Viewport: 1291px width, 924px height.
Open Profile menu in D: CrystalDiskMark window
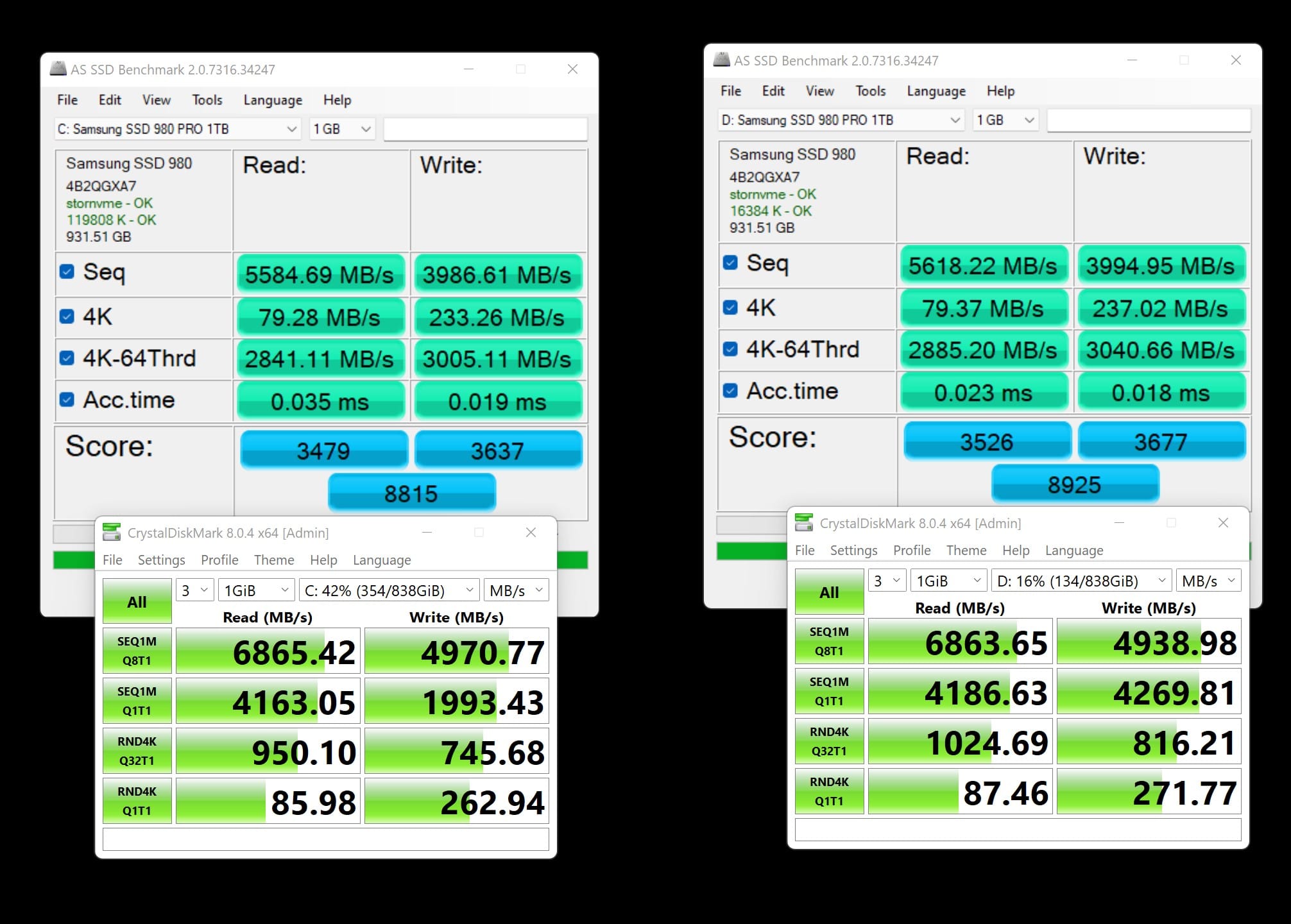912,551
